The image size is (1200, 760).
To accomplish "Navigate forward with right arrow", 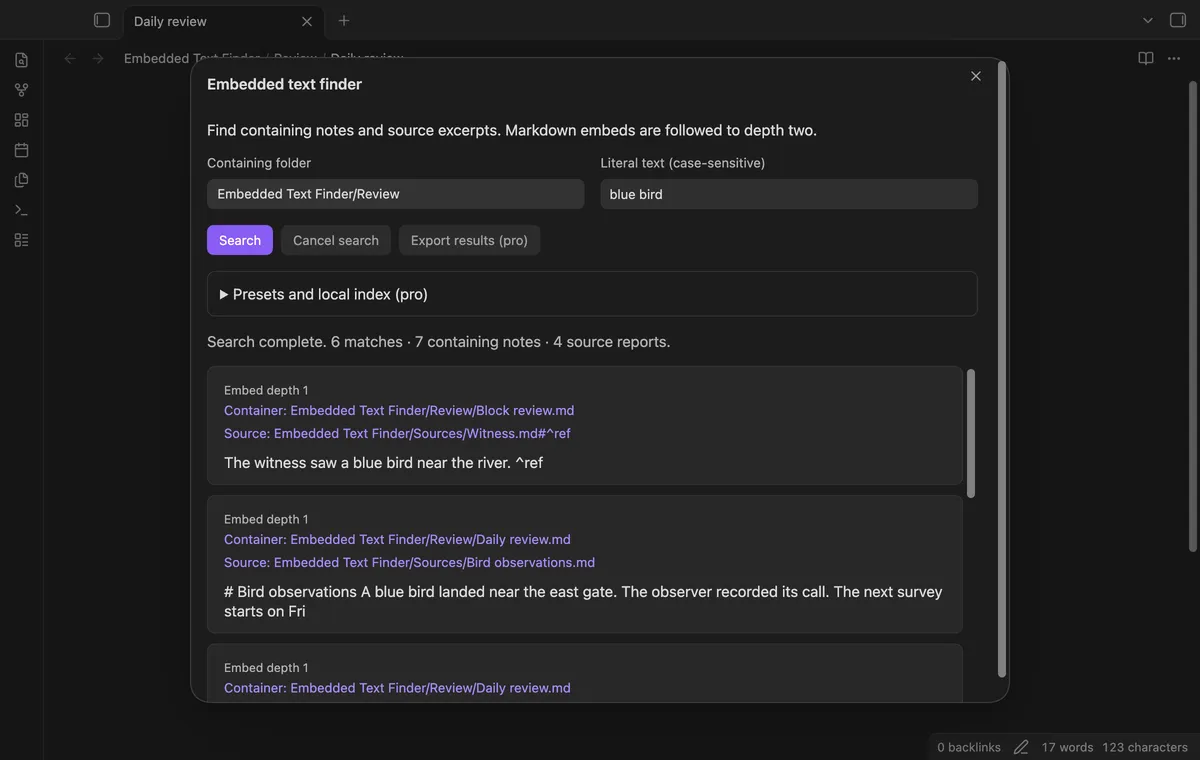I will pyautogui.click(x=98, y=58).
